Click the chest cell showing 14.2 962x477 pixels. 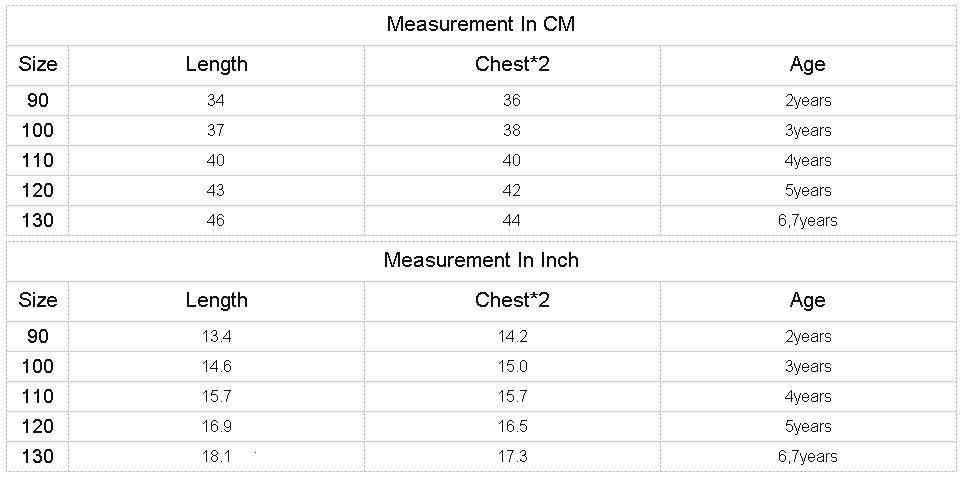point(512,336)
